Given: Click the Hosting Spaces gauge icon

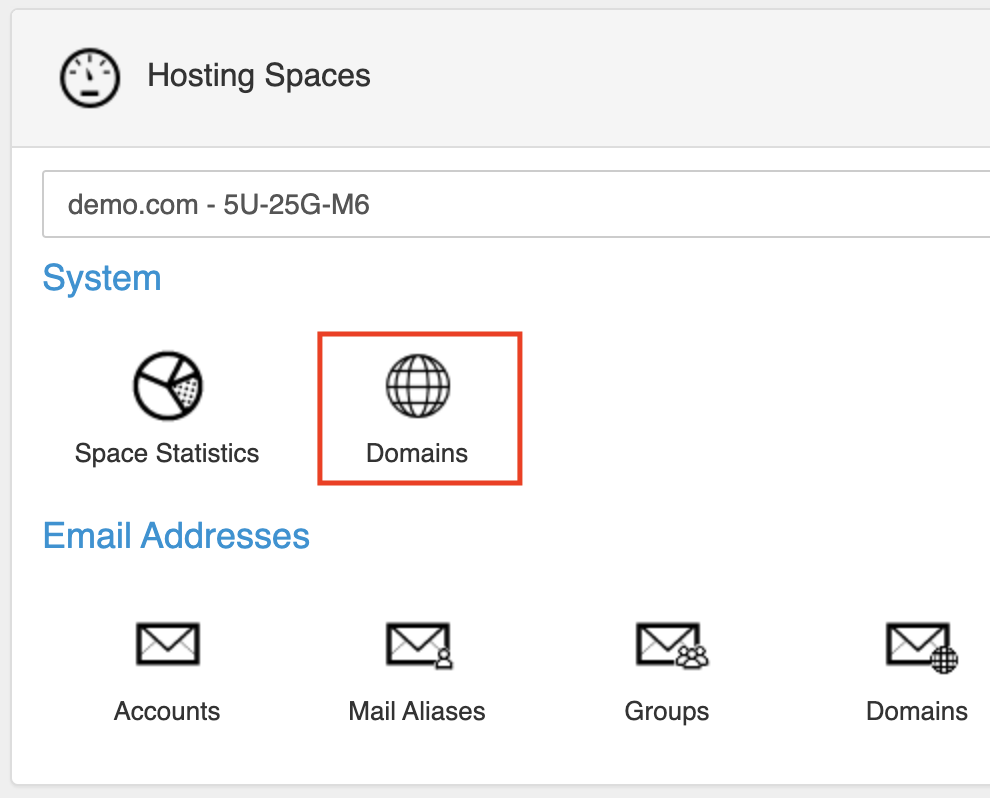Looking at the screenshot, I should point(90,77).
